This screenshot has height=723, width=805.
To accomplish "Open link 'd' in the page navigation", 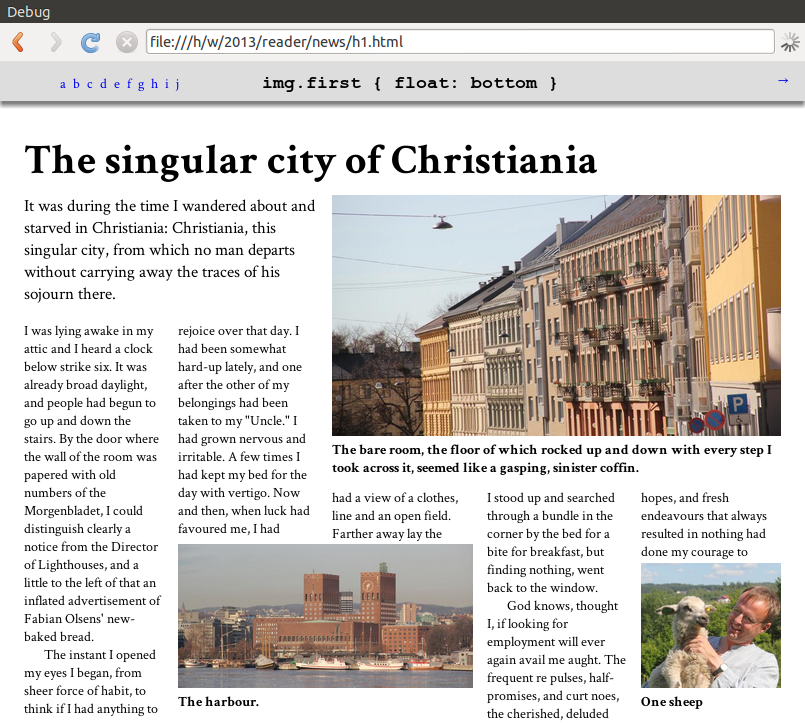I will [103, 84].
